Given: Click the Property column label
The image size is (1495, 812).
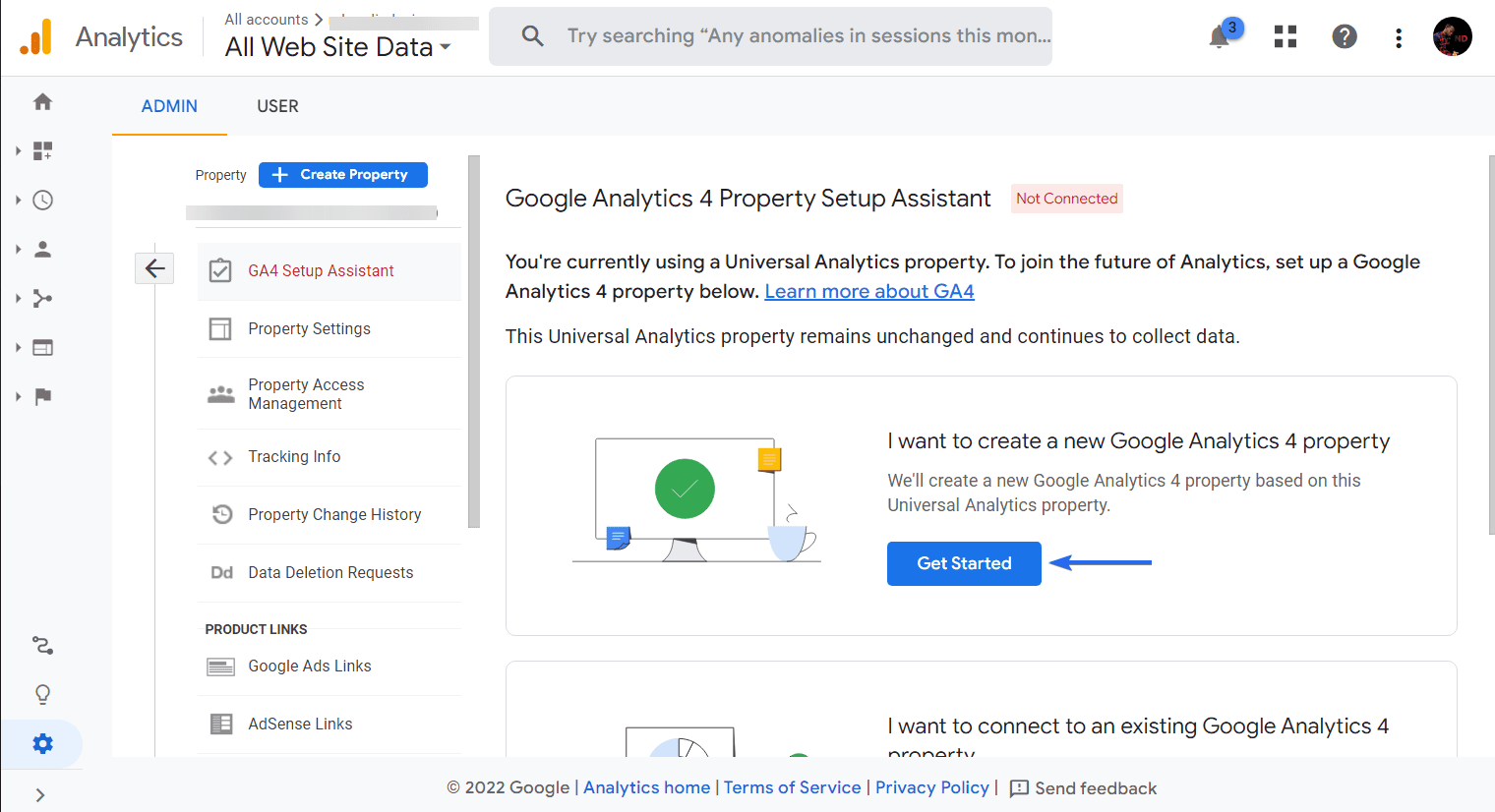Looking at the screenshot, I should tap(220, 175).
